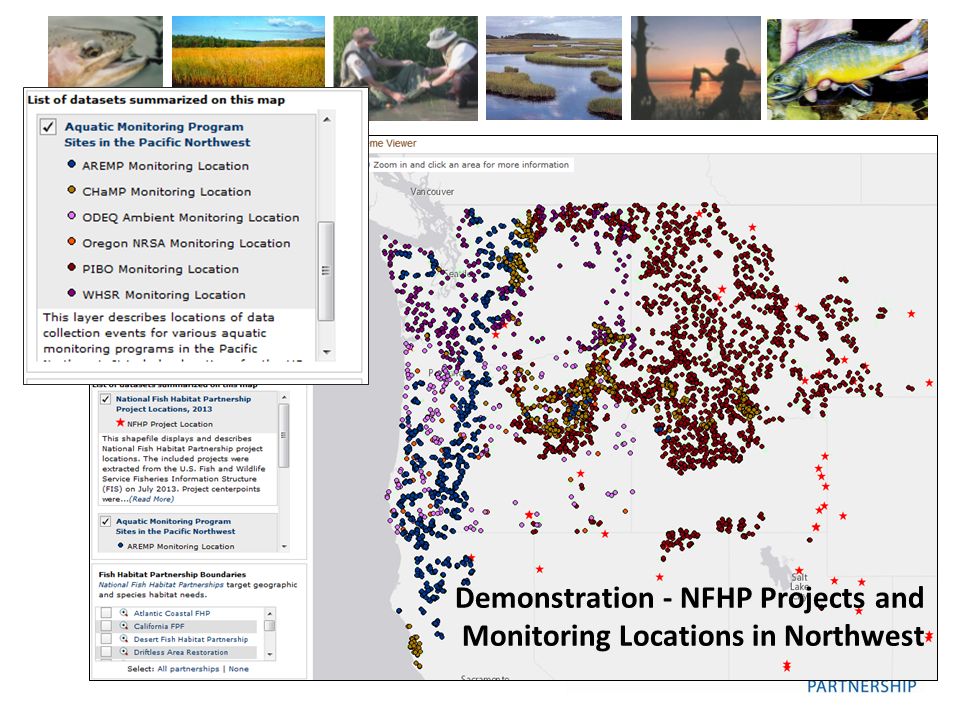Click Oregon NRSA Monitoring Location text
Image resolution: width=960 pixels, height=720 pixels.
pyautogui.click(x=186, y=243)
